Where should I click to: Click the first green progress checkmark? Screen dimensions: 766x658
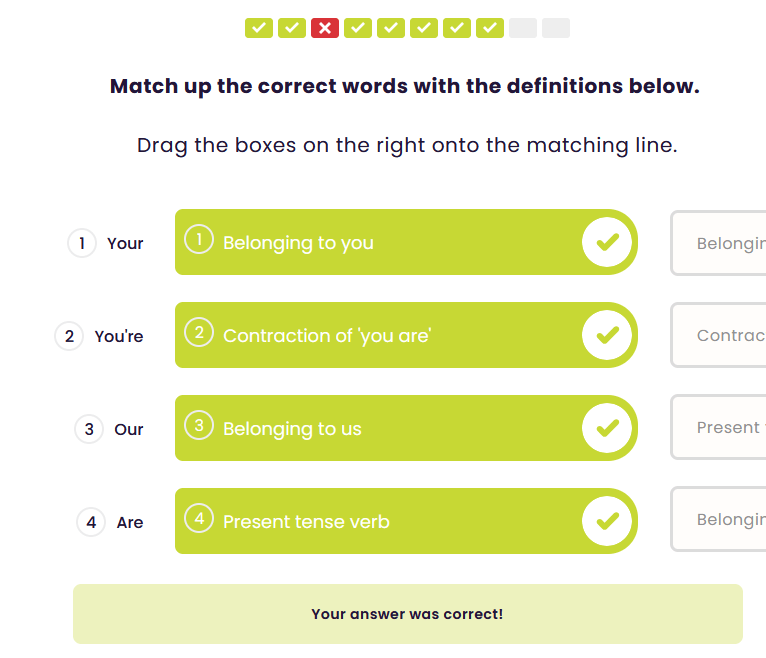pos(259,28)
